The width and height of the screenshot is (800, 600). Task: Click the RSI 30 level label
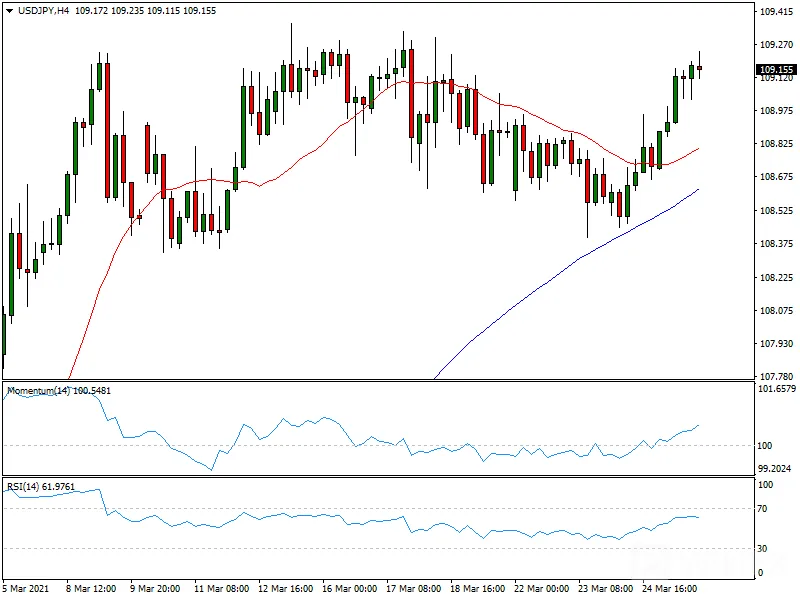tap(762, 548)
